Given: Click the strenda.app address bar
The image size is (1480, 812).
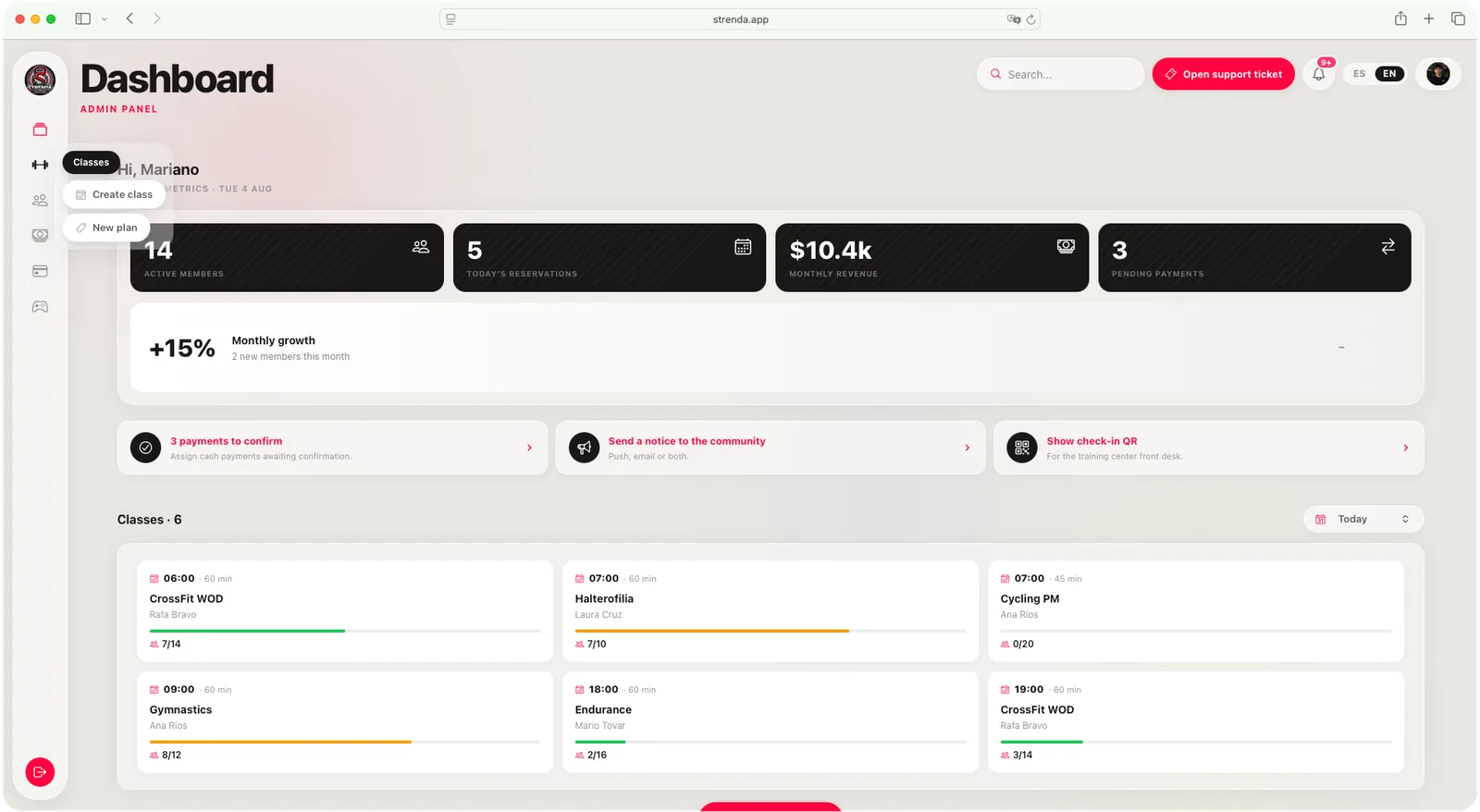Looking at the screenshot, I should pyautogui.click(x=740, y=19).
